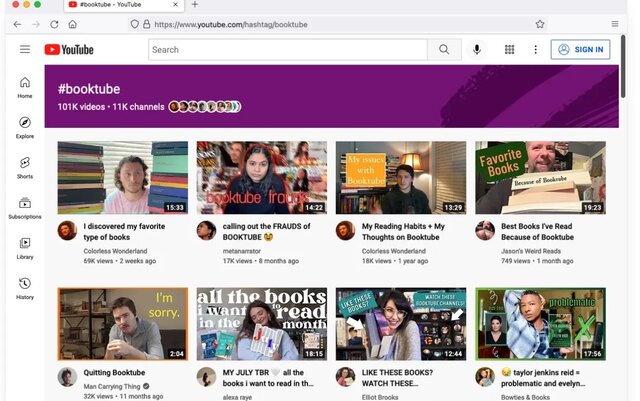Open History in sidebar

point(25,289)
